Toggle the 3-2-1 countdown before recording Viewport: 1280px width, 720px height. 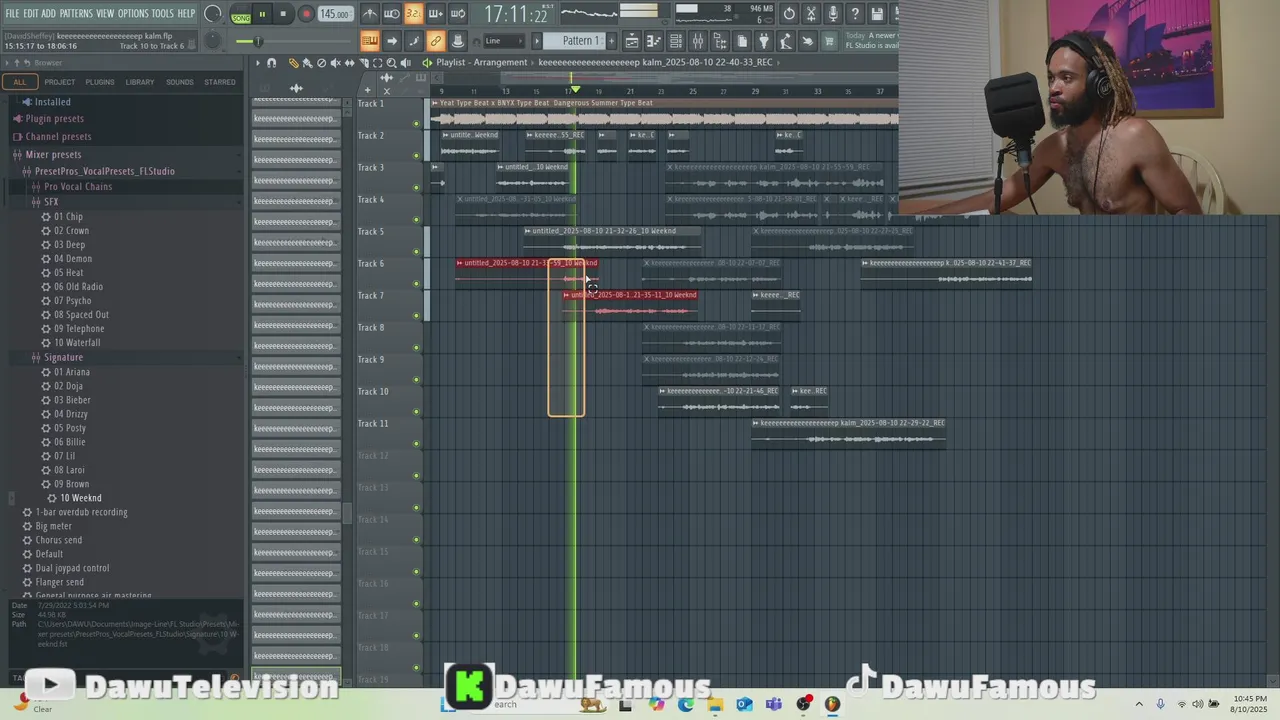[414, 14]
